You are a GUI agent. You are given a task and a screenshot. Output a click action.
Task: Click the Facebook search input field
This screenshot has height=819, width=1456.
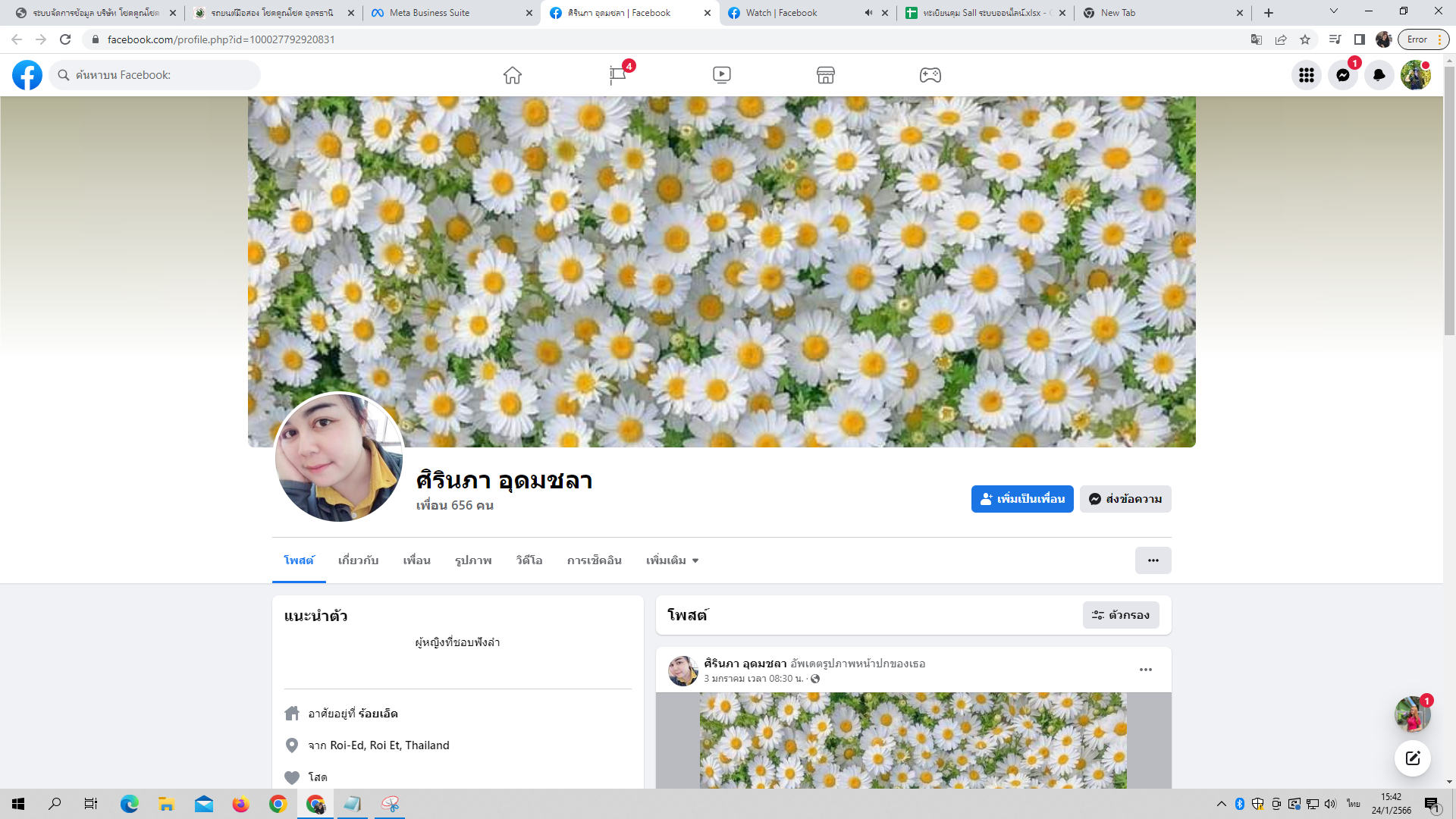point(163,75)
